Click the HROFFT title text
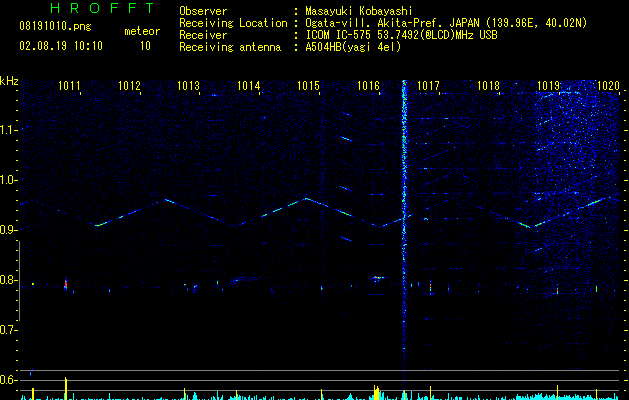The width and height of the screenshot is (629, 400). [102, 8]
